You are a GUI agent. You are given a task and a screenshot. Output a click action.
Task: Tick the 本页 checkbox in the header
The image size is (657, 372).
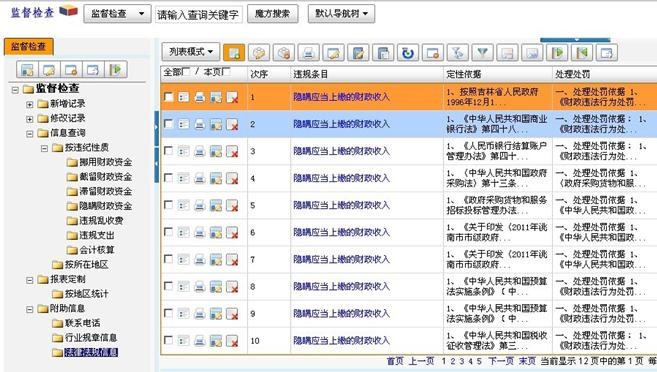(226, 72)
